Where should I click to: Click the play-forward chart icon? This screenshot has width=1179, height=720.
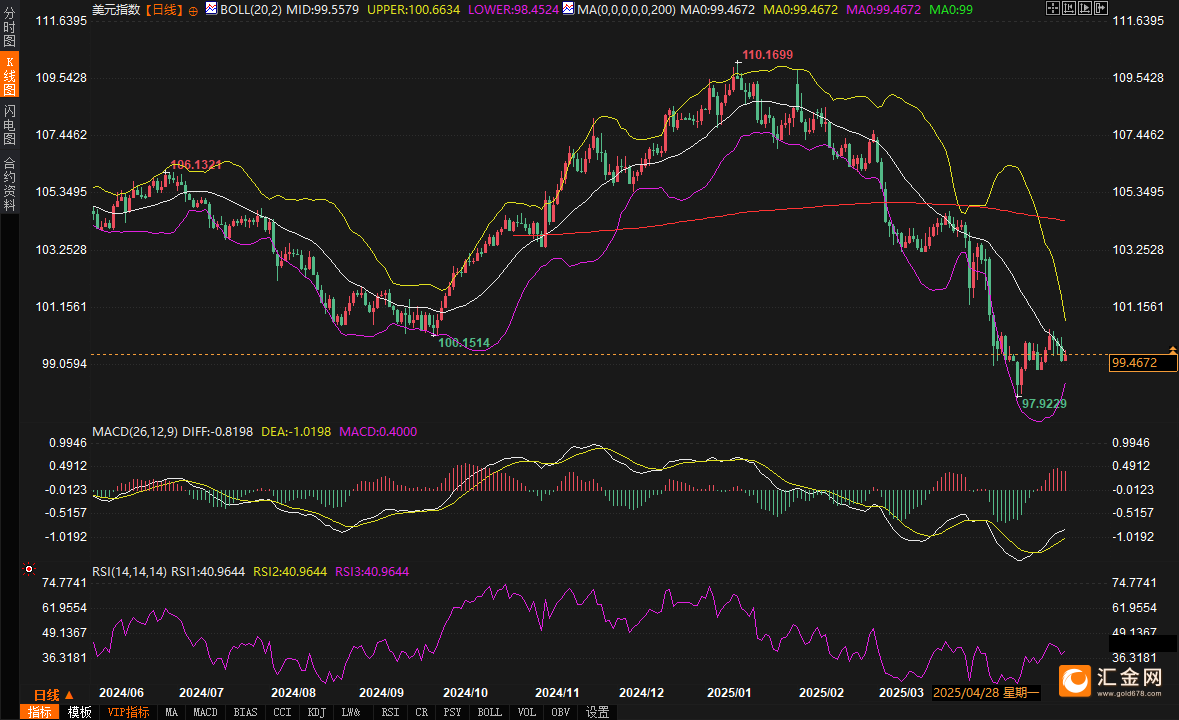click(x=1085, y=8)
